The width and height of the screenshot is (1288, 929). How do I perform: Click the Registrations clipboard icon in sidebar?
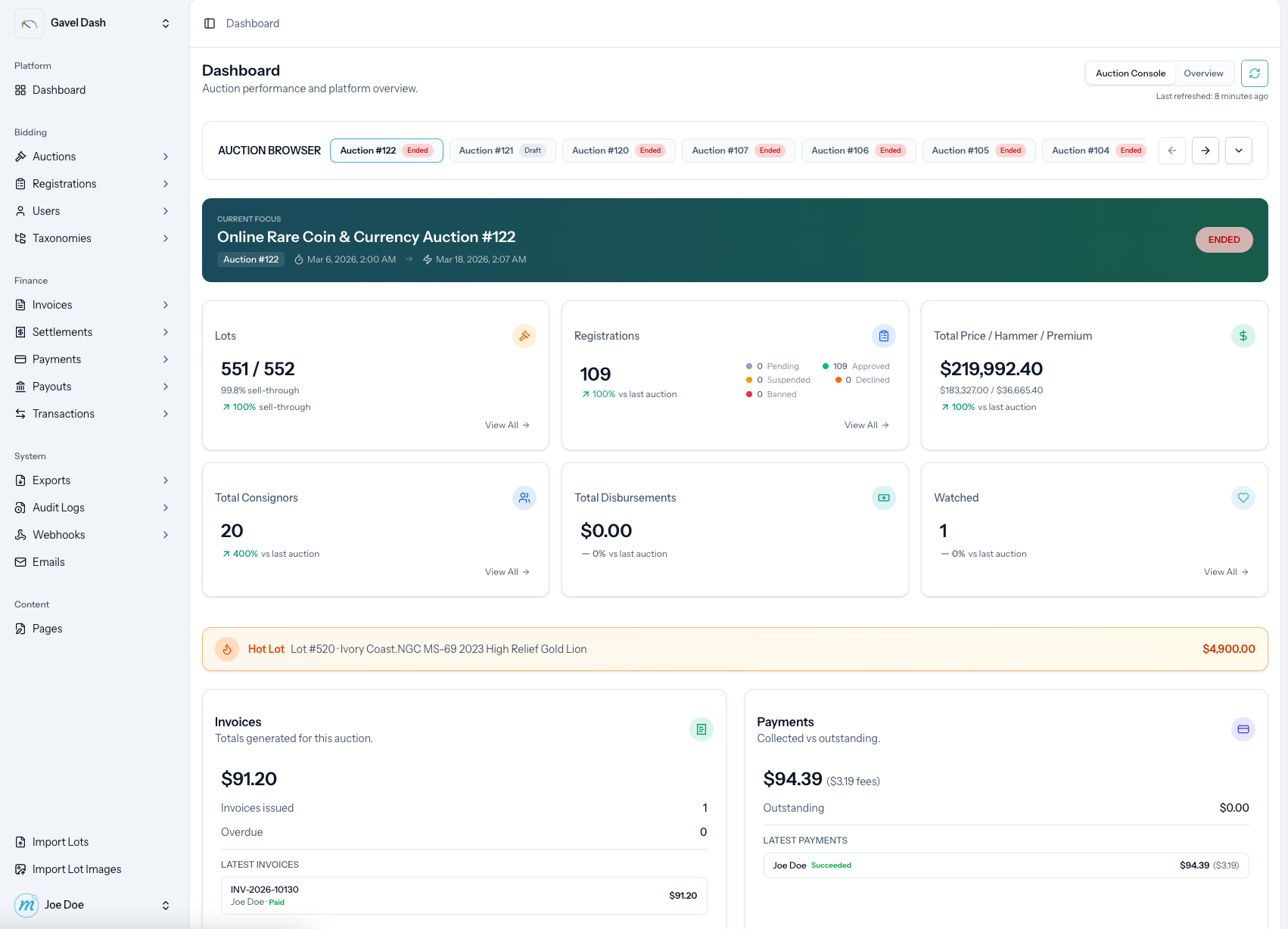point(20,184)
